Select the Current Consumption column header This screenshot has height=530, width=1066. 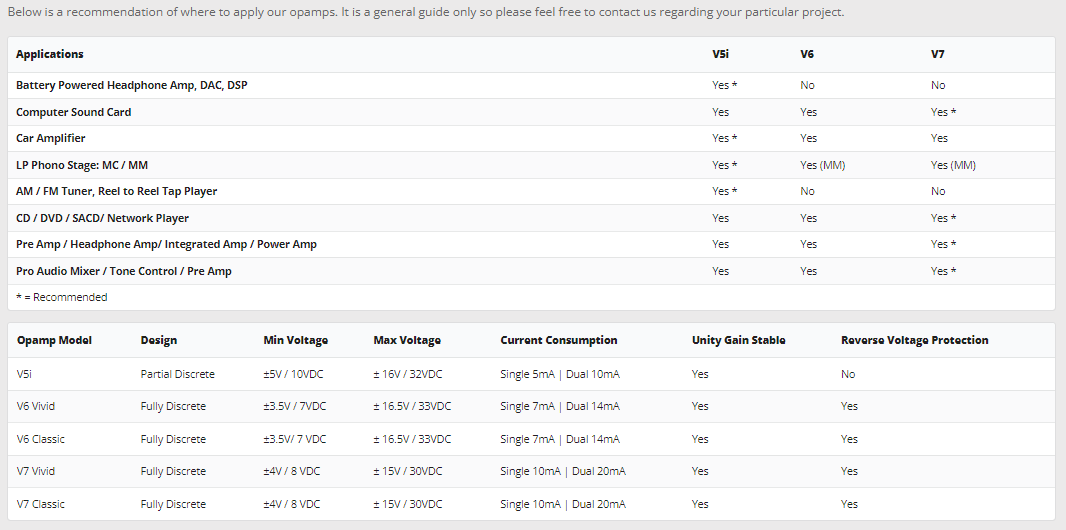click(x=559, y=340)
